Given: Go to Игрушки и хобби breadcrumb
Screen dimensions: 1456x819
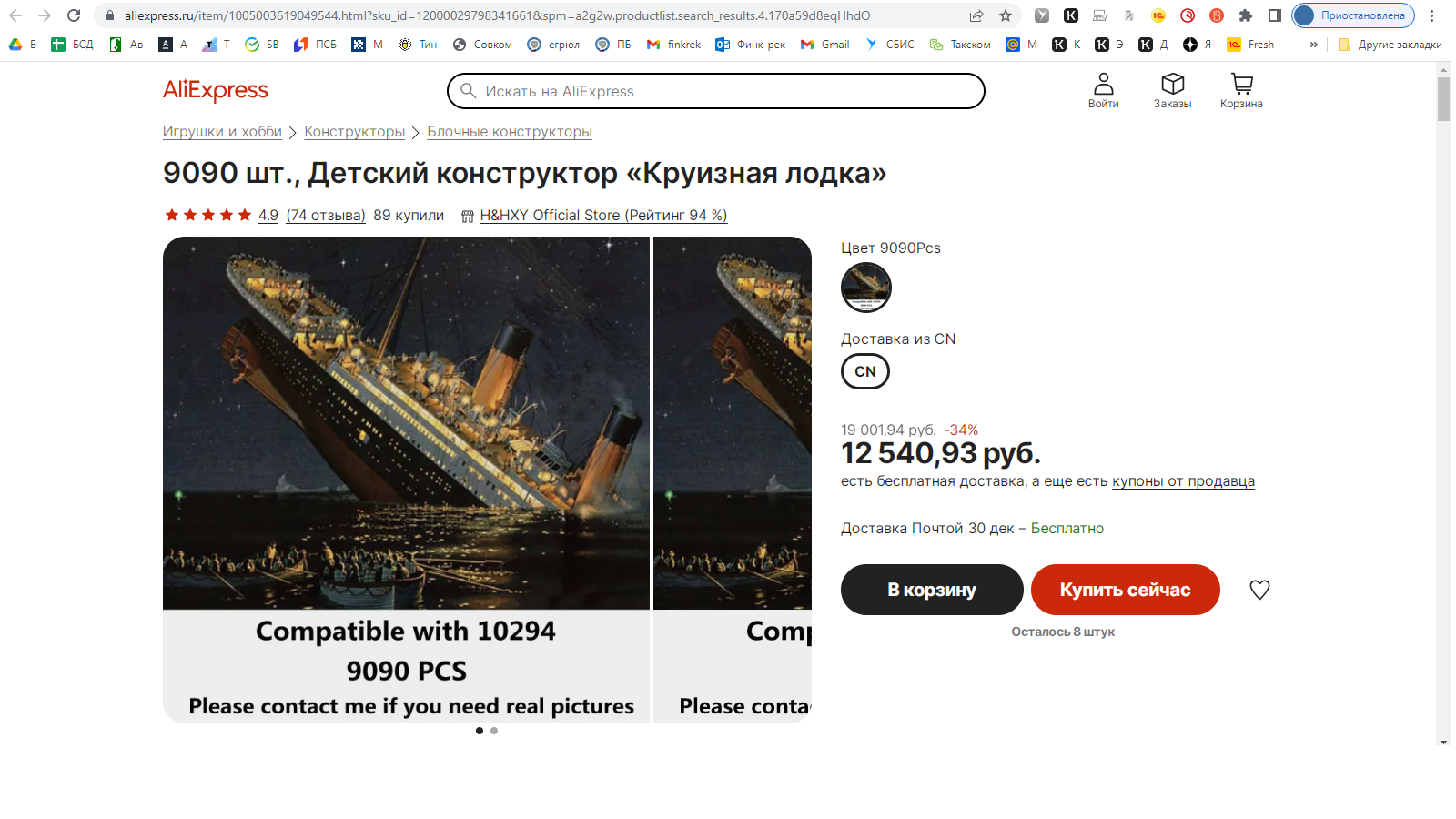Looking at the screenshot, I should (x=222, y=132).
